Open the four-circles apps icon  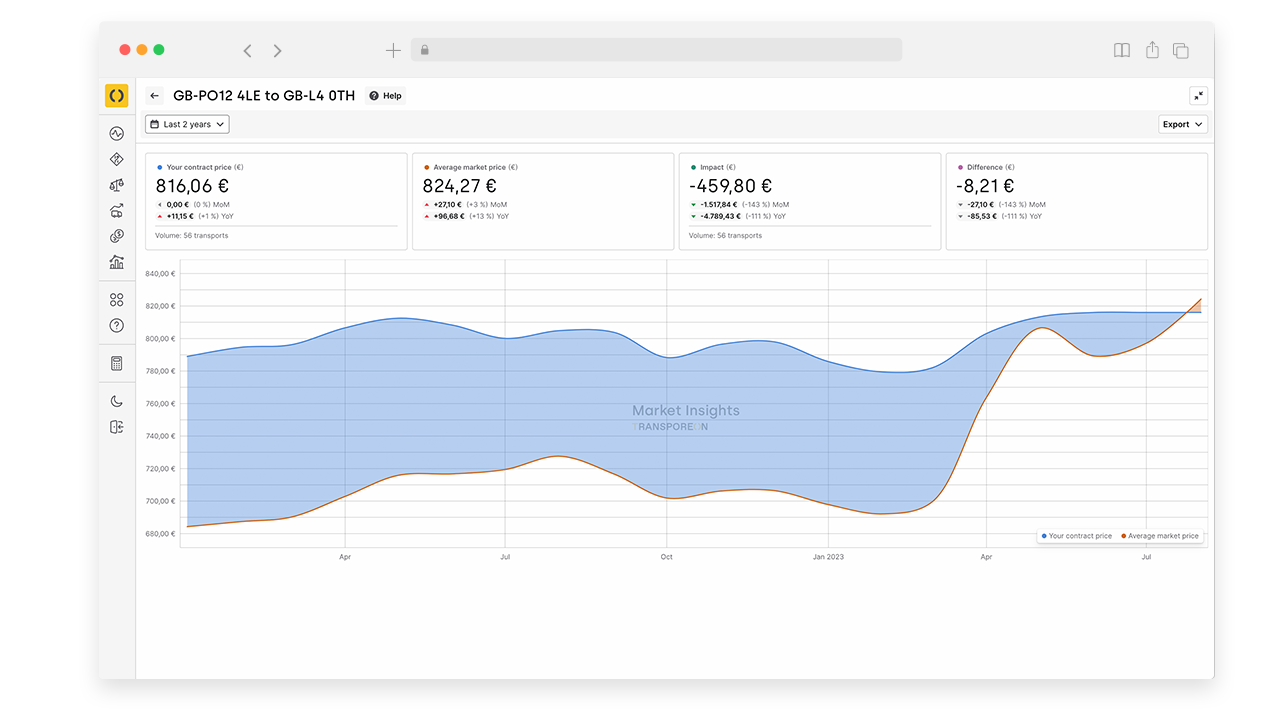(x=117, y=300)
